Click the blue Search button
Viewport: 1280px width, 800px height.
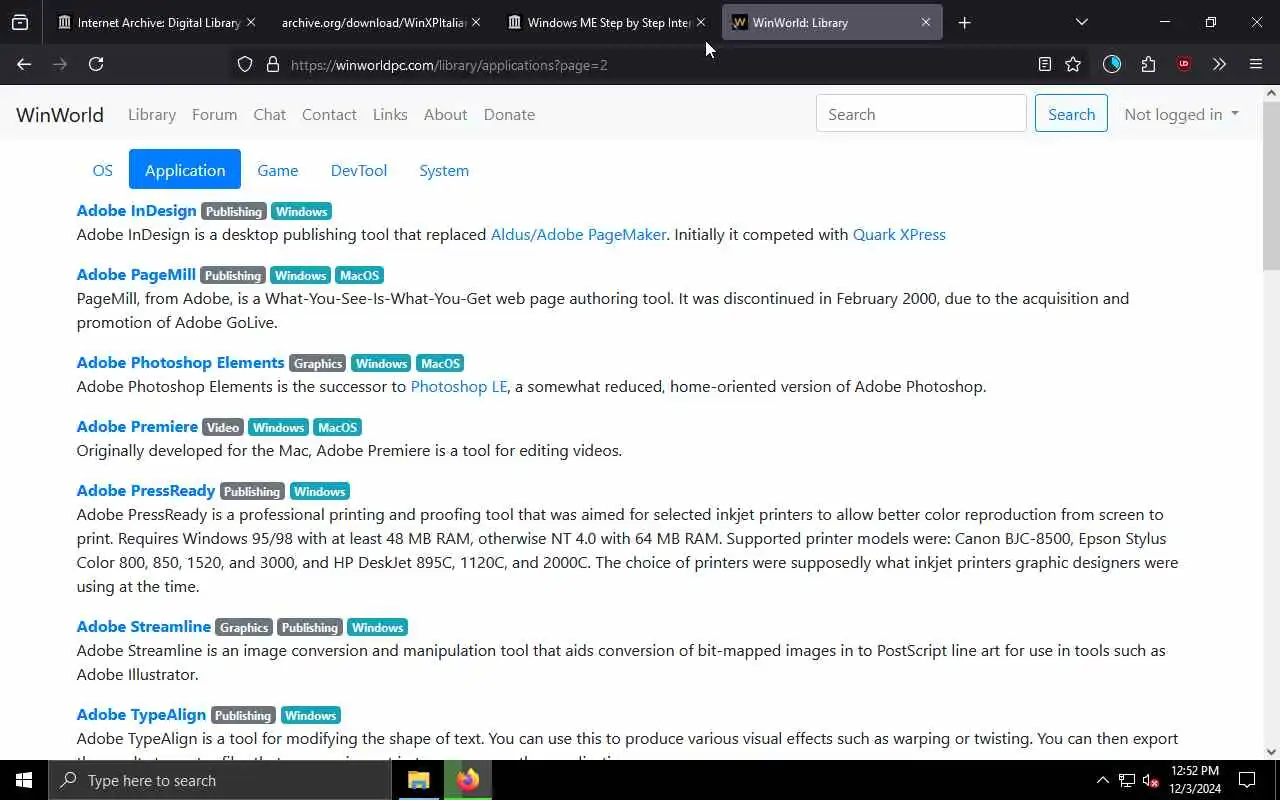click(1071, 114)
